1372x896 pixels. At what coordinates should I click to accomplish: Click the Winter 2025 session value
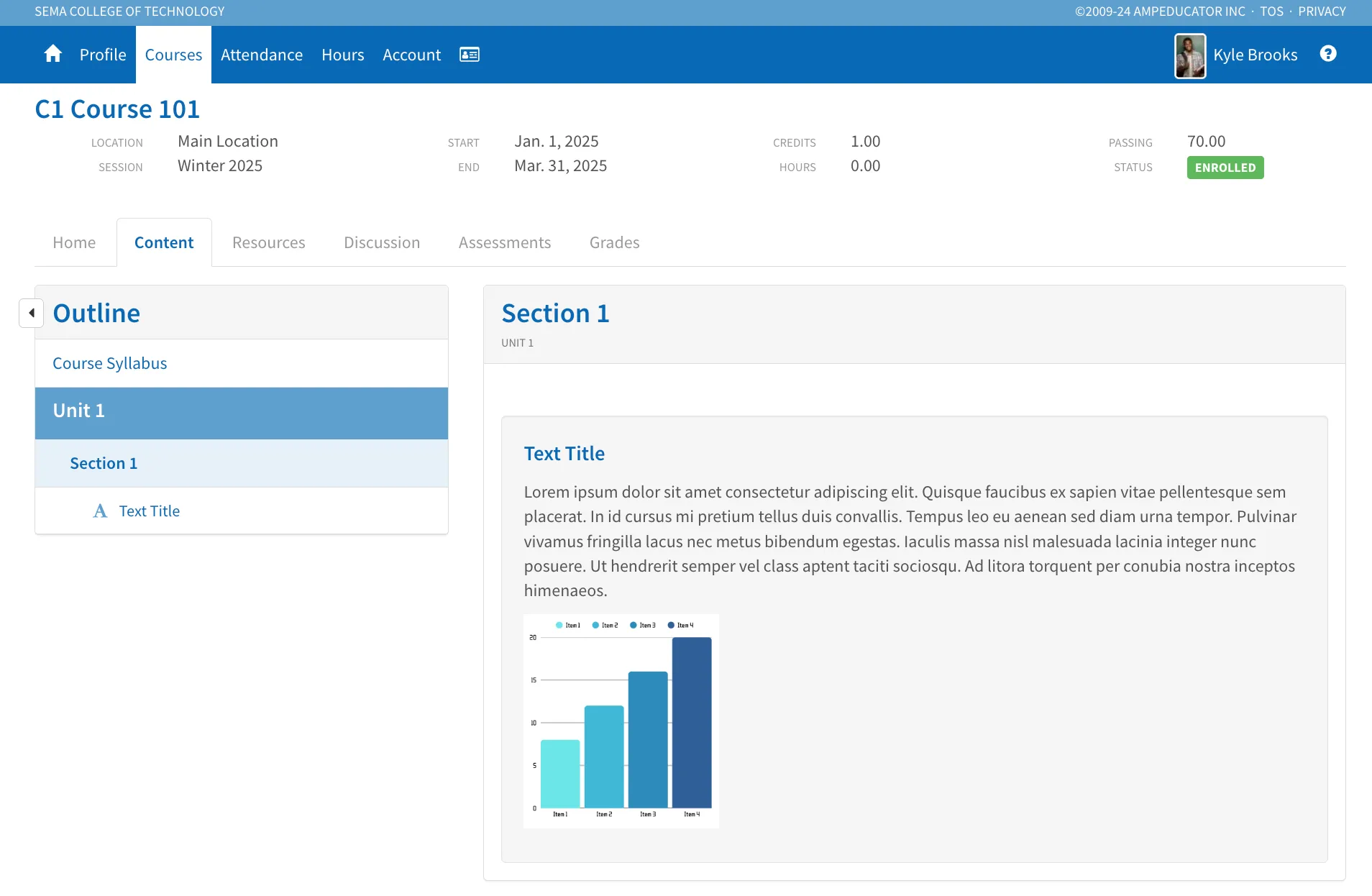click(x=220, y=166)
